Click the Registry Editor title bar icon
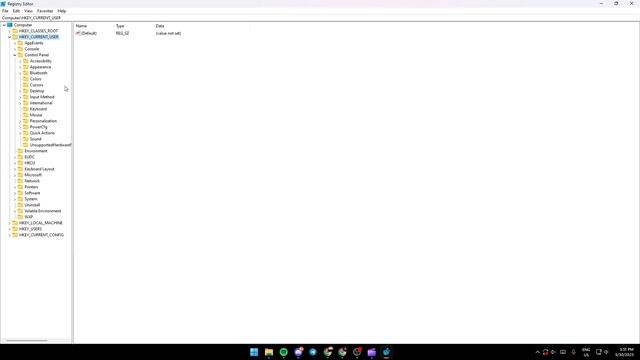This screenshot has height=360, width=640. [3, 4]
